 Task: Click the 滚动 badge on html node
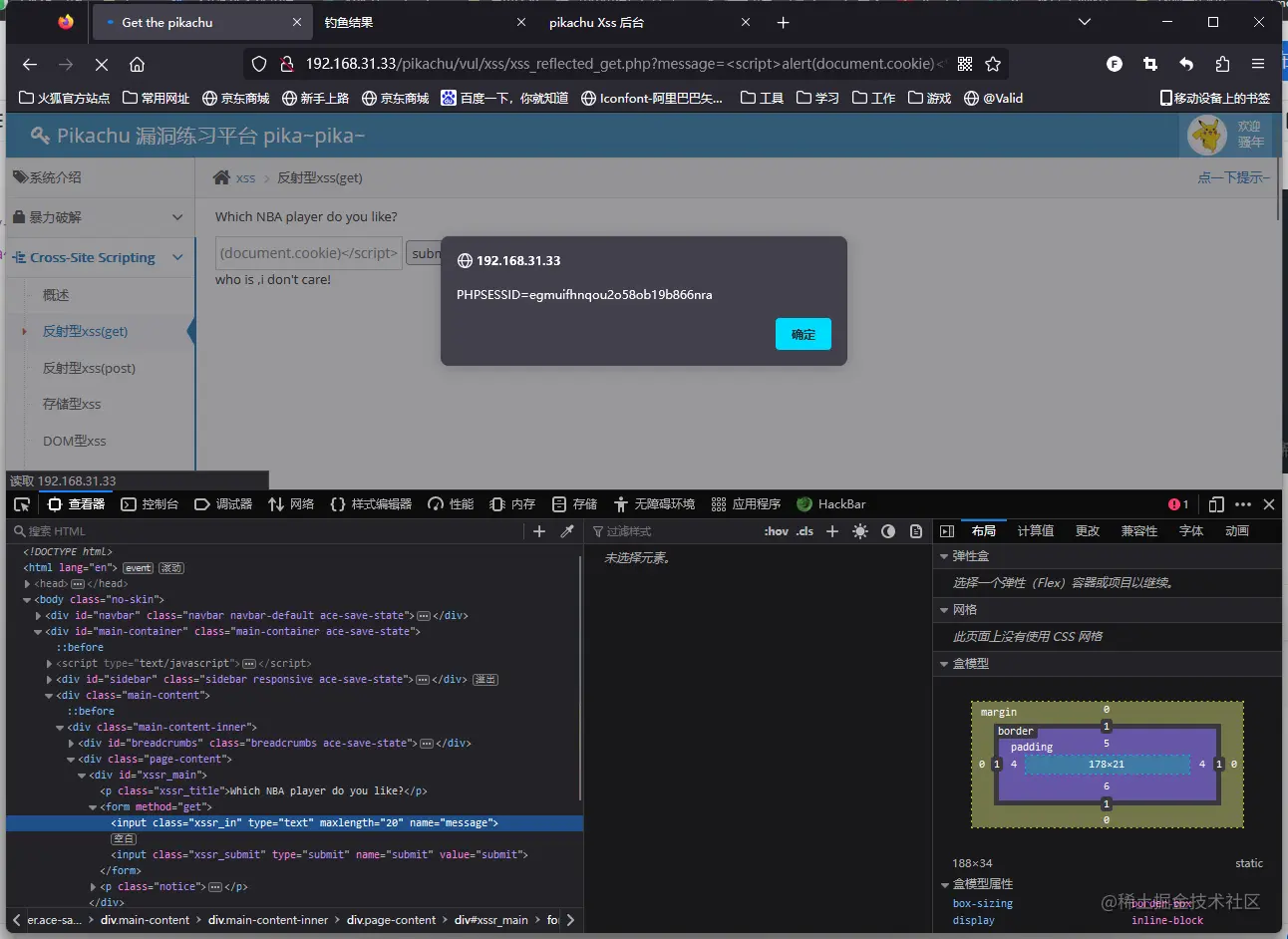171,568
